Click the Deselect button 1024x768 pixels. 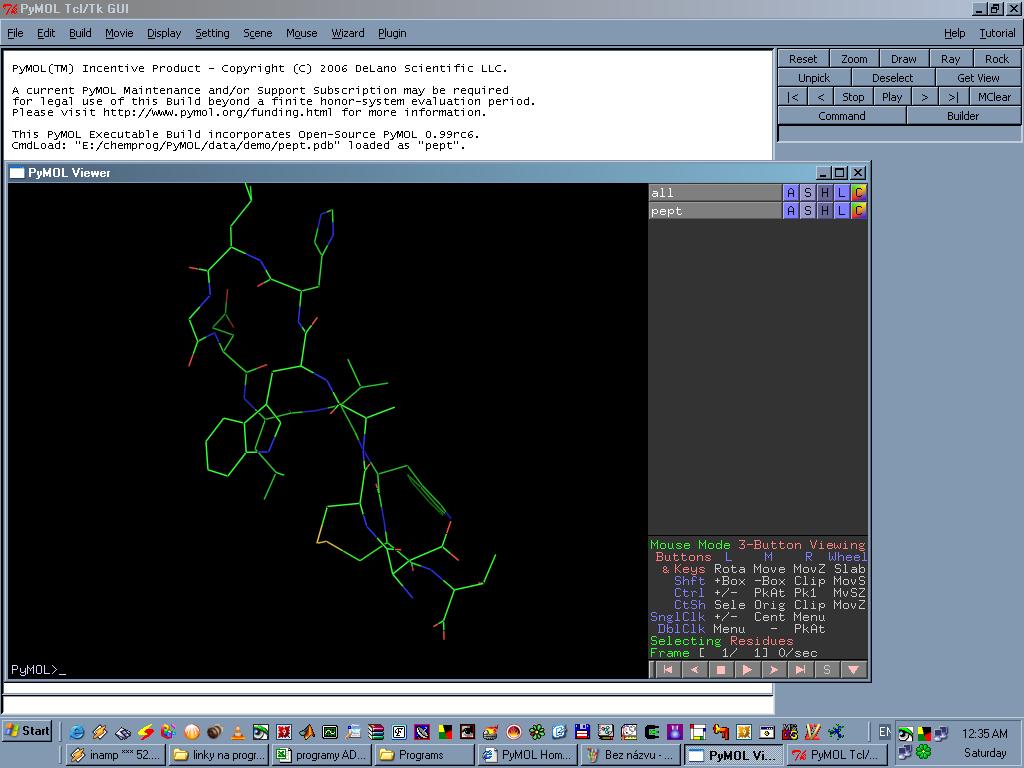pos(893,78)
